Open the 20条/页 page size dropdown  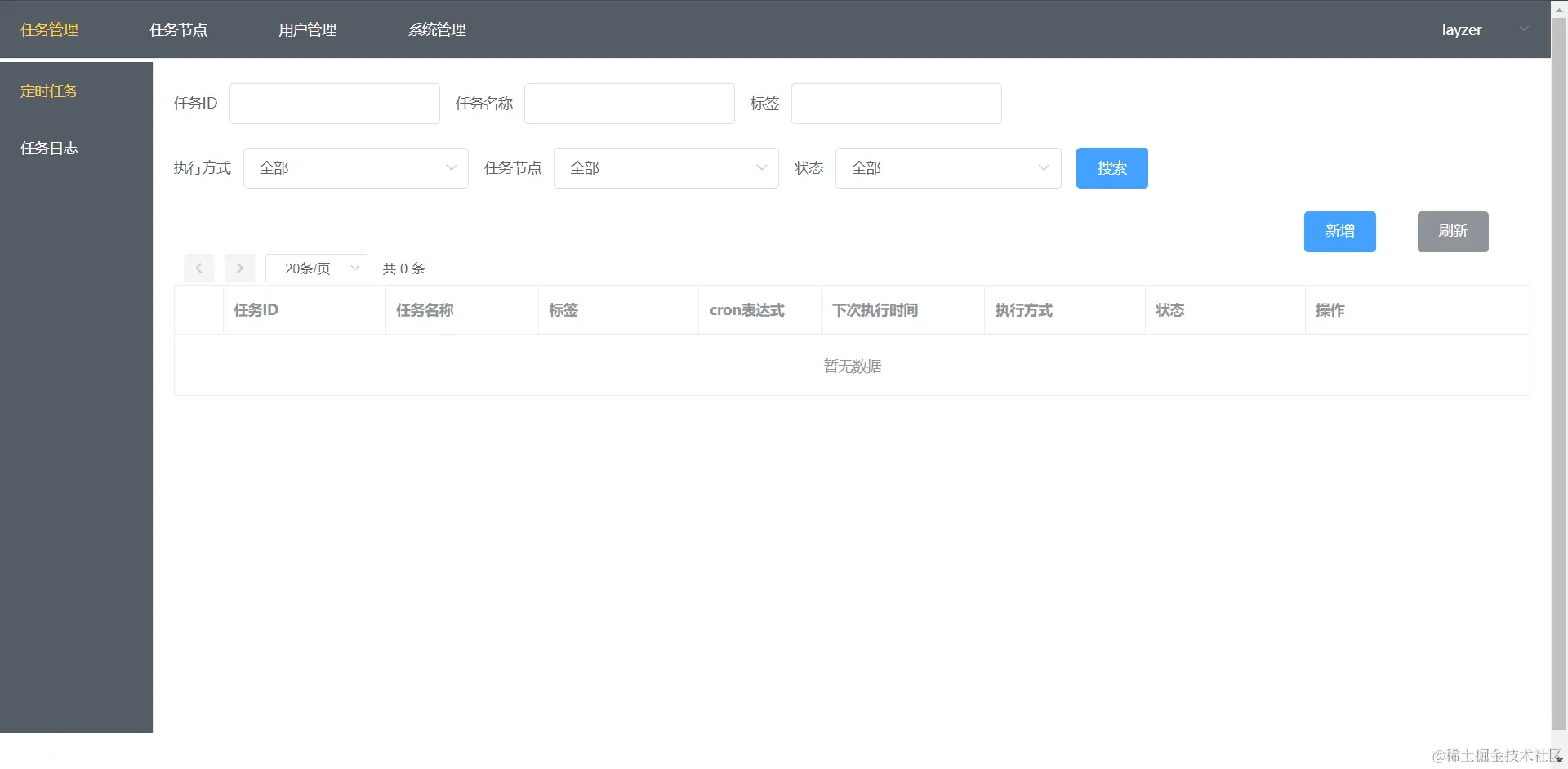coord(316,268)
